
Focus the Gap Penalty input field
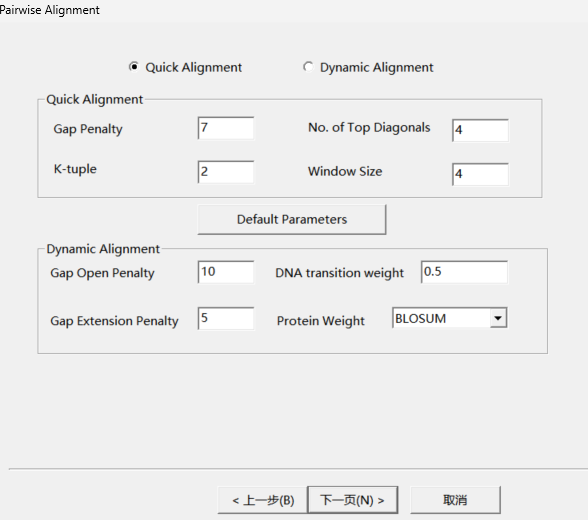coord(226,128)
